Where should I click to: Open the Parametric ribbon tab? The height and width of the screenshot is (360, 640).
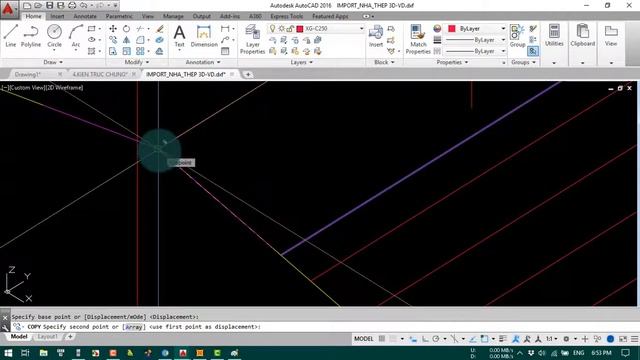click(119, 16)
